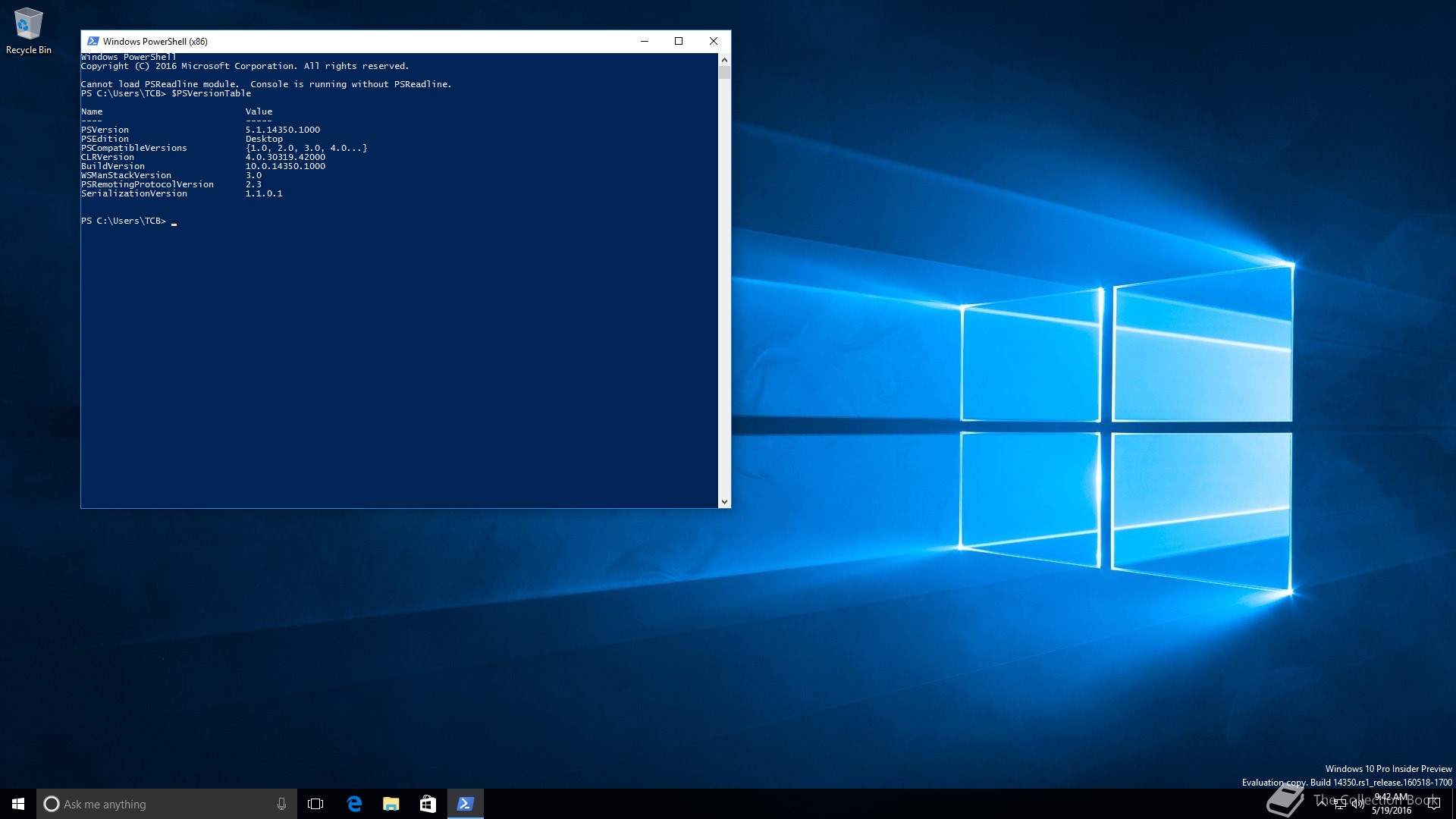This screenshot has height=819, width=1456.
Task: Open File Explorer from the taskbar
Action: [x=391, y=804]
